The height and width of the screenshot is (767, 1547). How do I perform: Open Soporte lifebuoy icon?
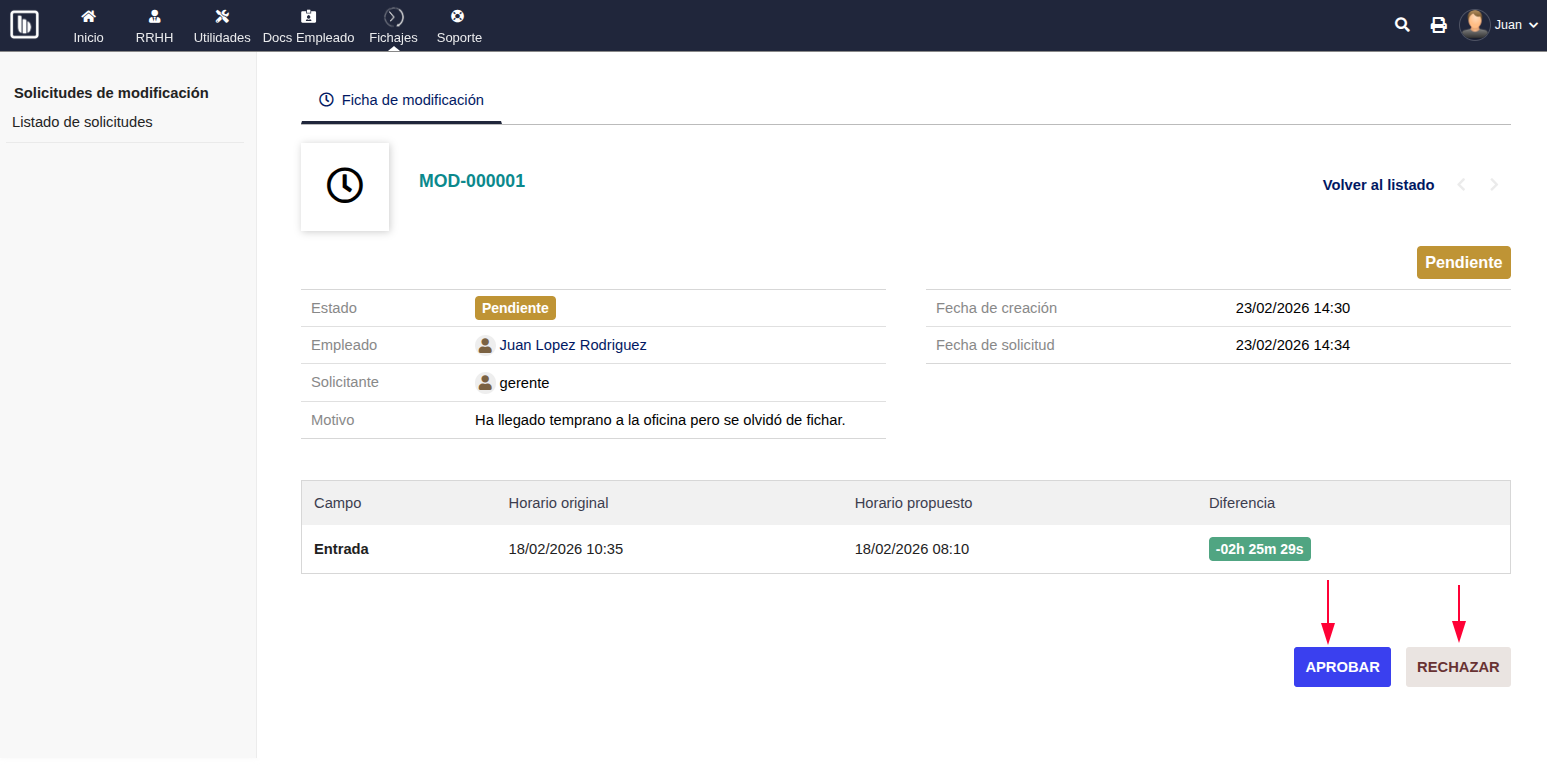[458, 17]
